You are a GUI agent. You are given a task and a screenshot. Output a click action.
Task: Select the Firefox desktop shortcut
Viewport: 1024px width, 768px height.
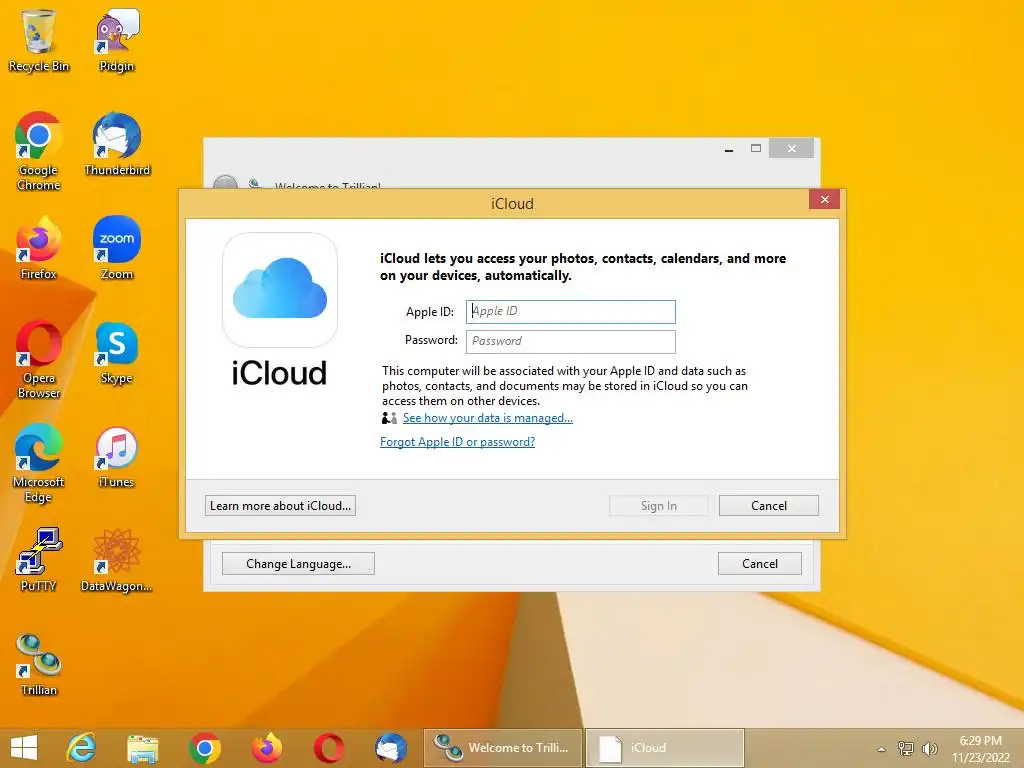(39, 248)
